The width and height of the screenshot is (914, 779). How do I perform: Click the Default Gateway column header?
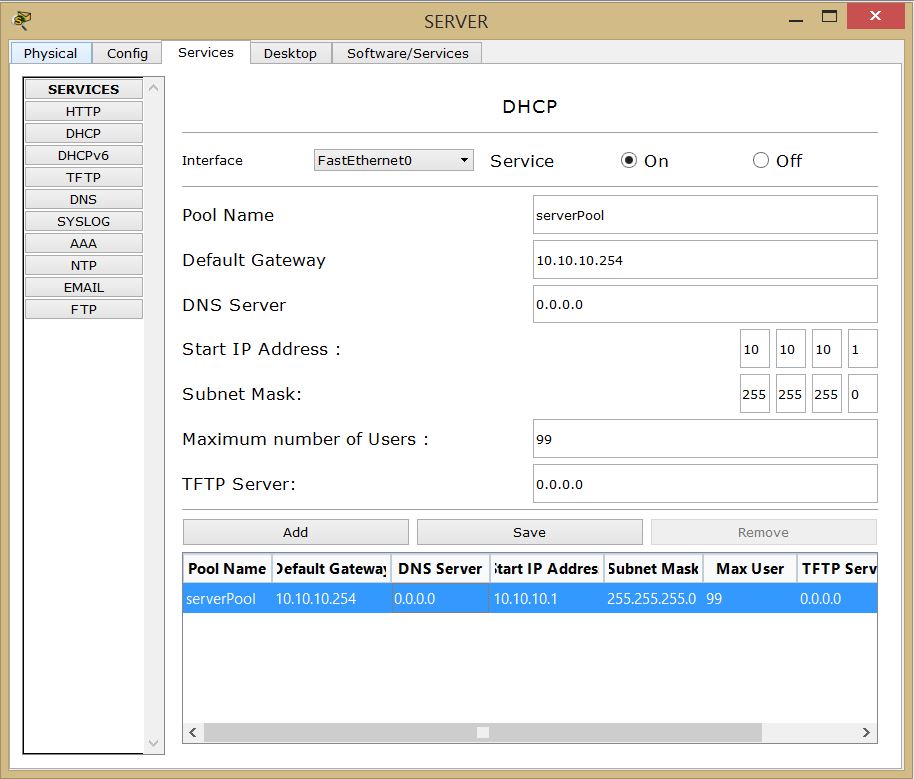(x=331, y=568)
